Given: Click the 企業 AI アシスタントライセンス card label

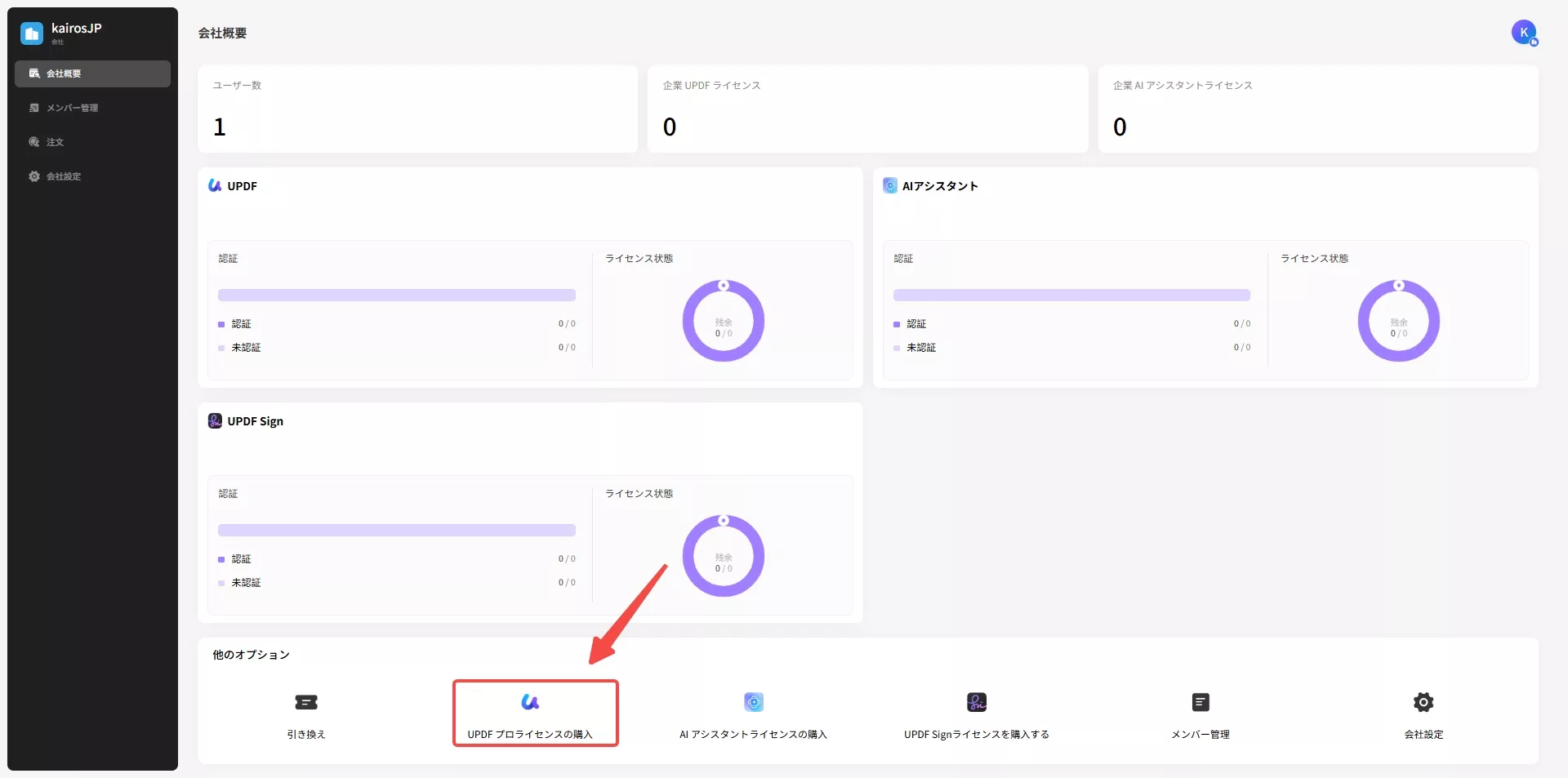Looking at the screenshot, I should click(1183, 86).
